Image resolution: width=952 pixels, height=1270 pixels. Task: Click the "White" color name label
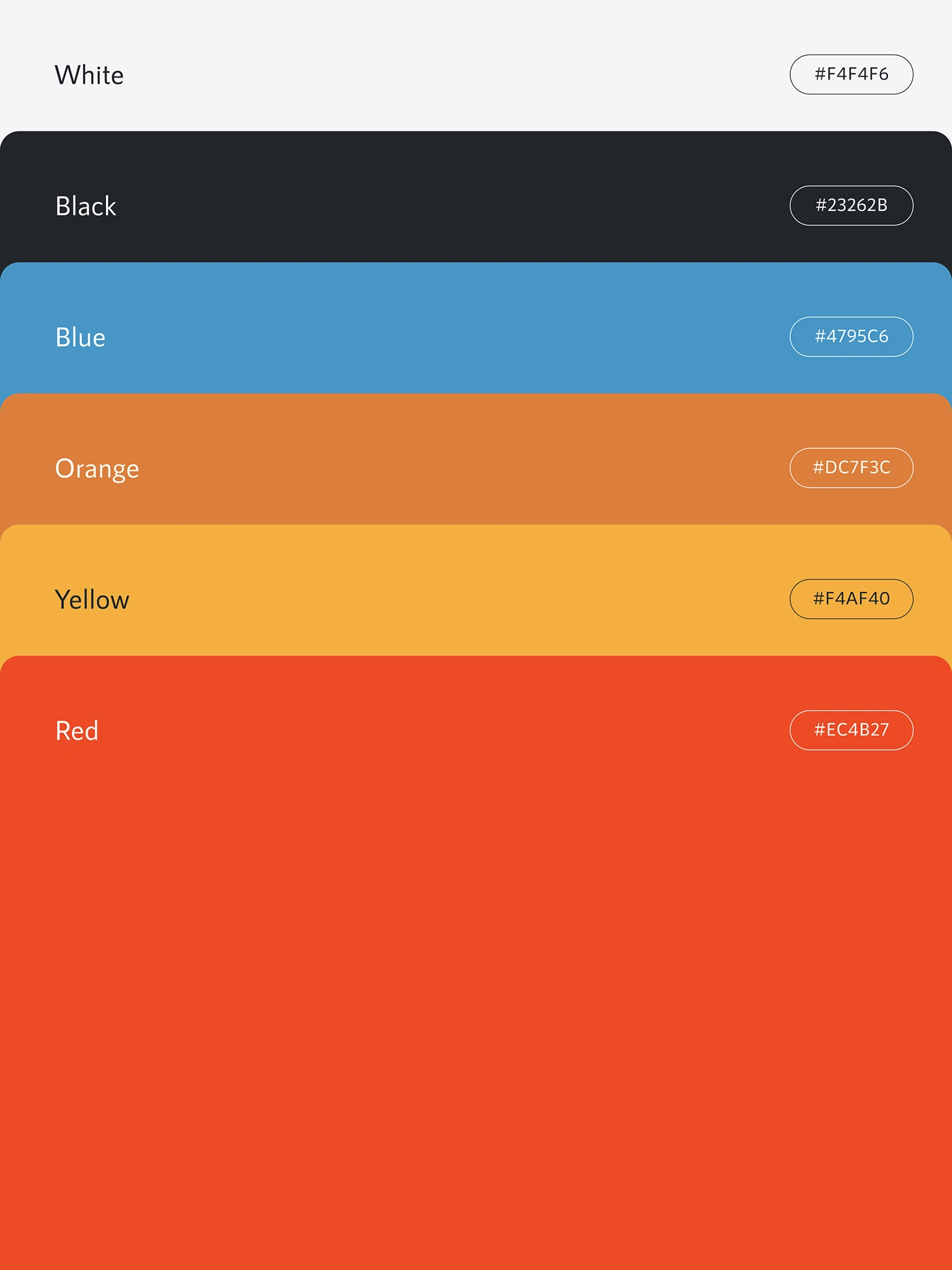click(89, 75)
